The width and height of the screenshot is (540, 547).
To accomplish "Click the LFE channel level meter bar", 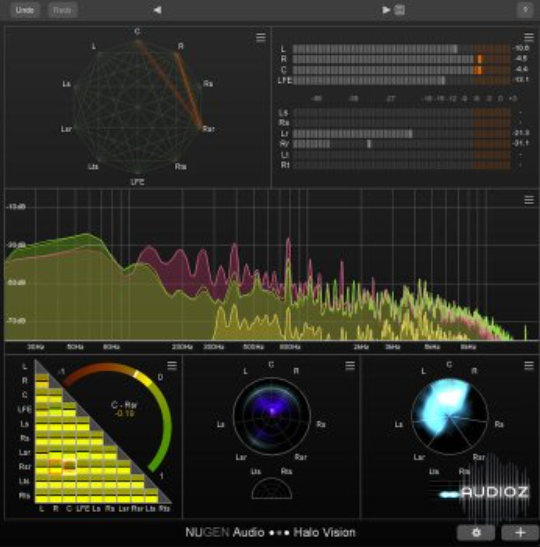I will [x=402, y=80].
